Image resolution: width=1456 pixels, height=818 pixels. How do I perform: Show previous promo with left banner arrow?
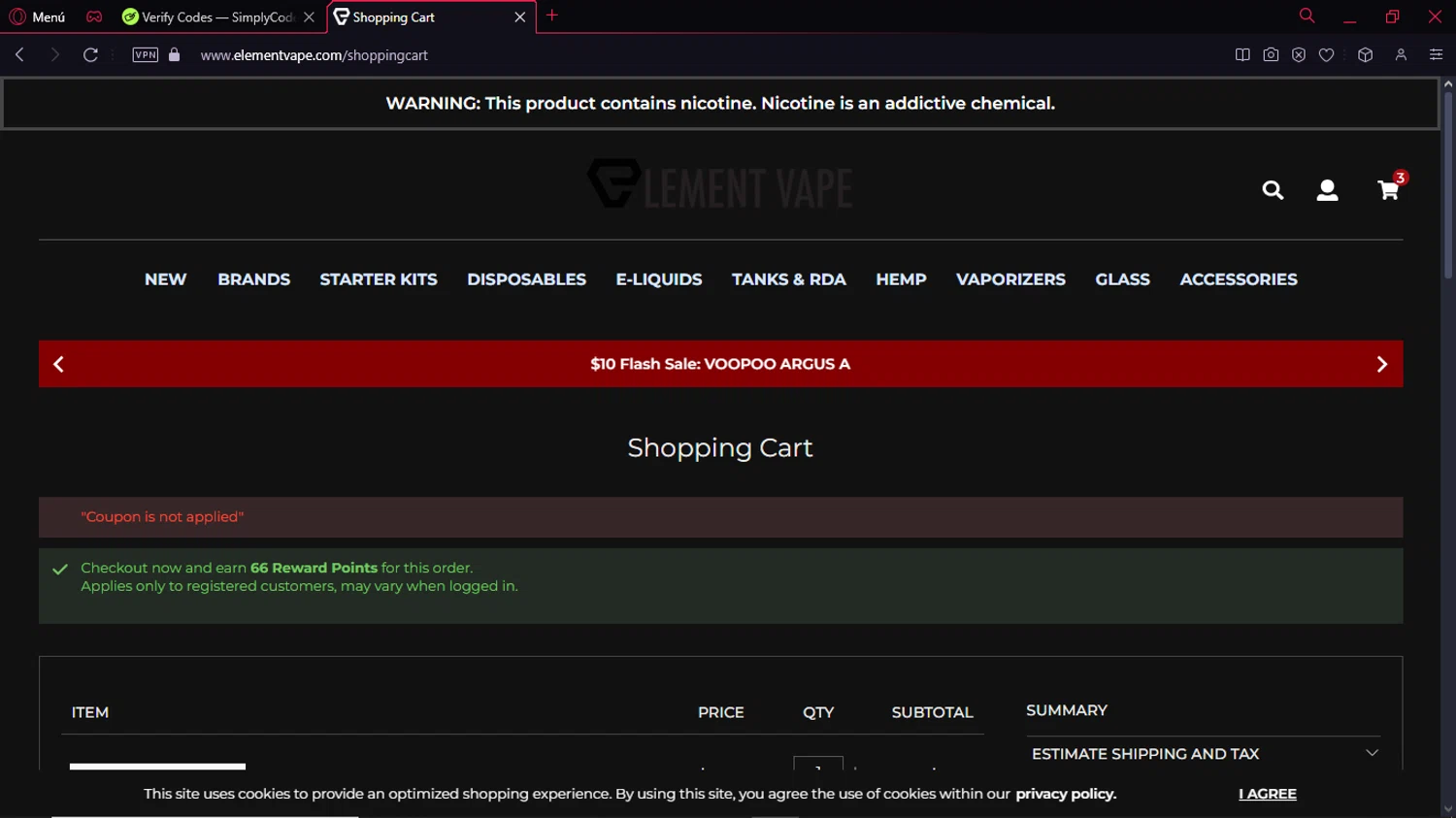pos(58,364)
